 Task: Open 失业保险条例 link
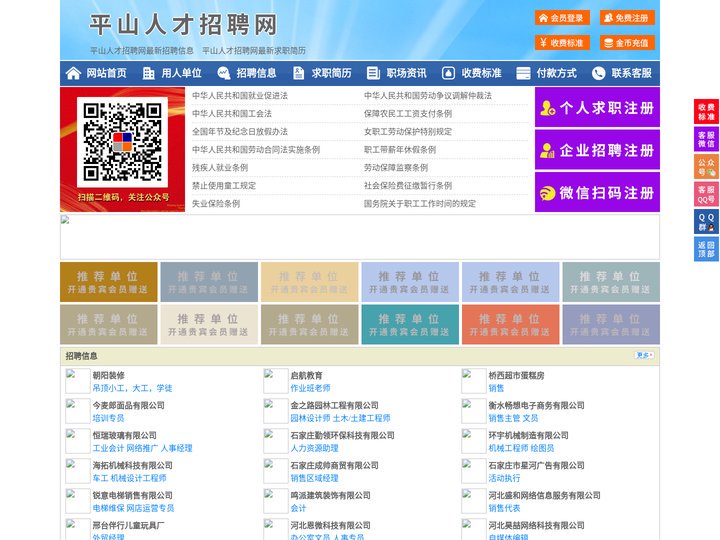point(216,203)
